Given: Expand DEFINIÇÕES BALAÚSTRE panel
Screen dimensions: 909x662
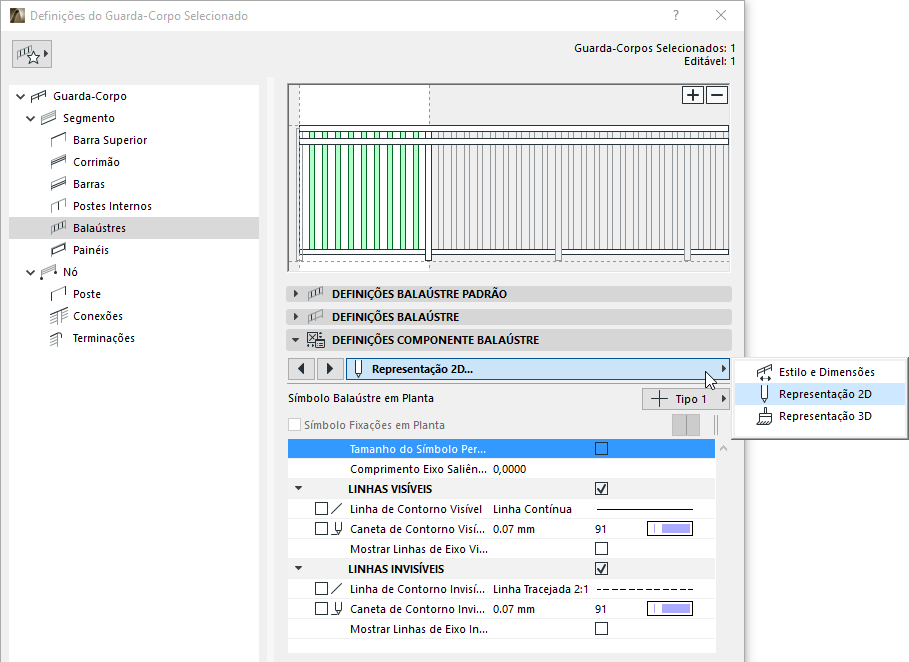Looking at the screenshot, I should tap(296, 317).
